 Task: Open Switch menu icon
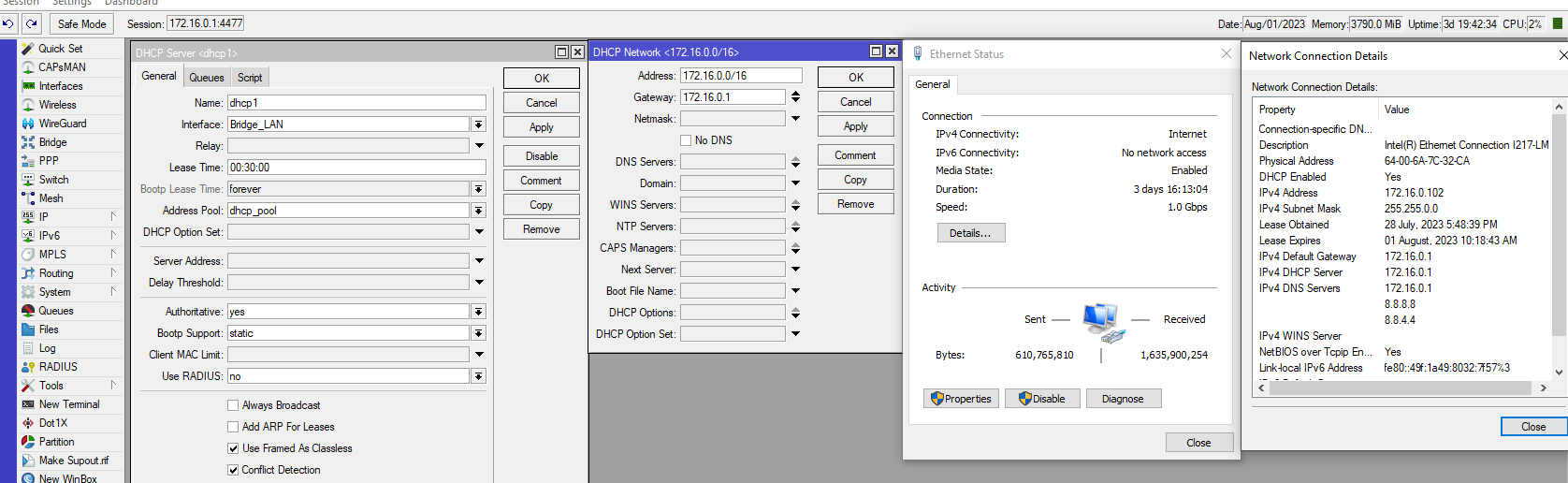pyautogui.click(x=28, y=180)
